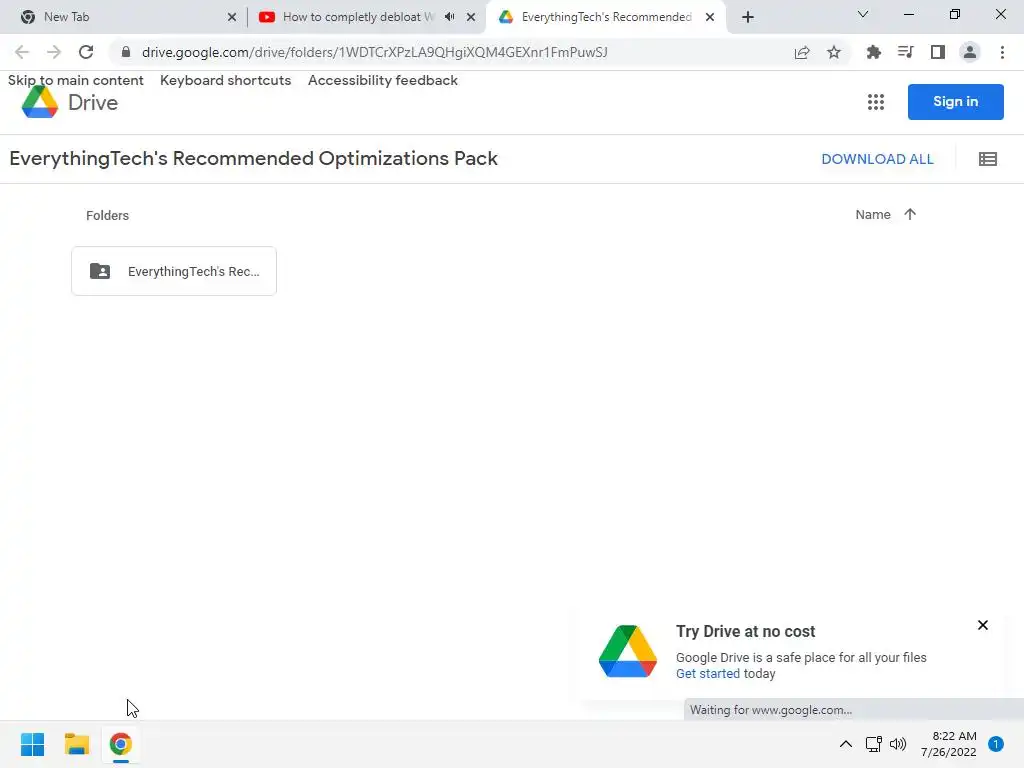Click the Get started link

click(x=708, y=673)
